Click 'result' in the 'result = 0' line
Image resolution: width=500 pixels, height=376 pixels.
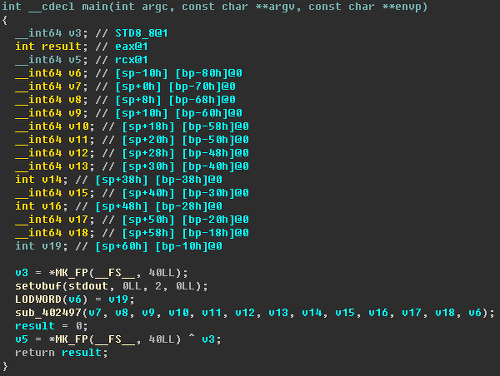tap(35, 326)
